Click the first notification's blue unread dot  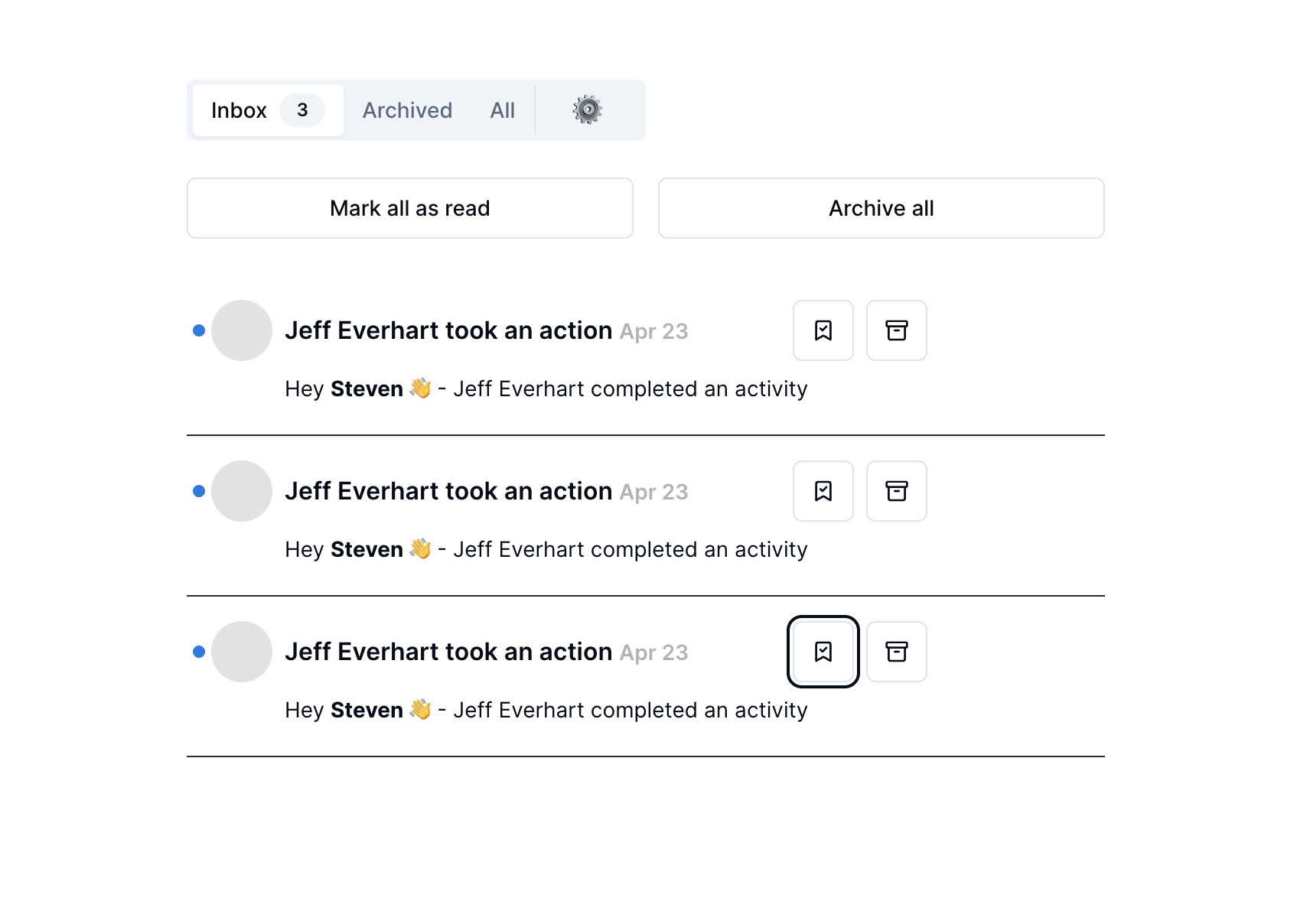coord(199,330)
